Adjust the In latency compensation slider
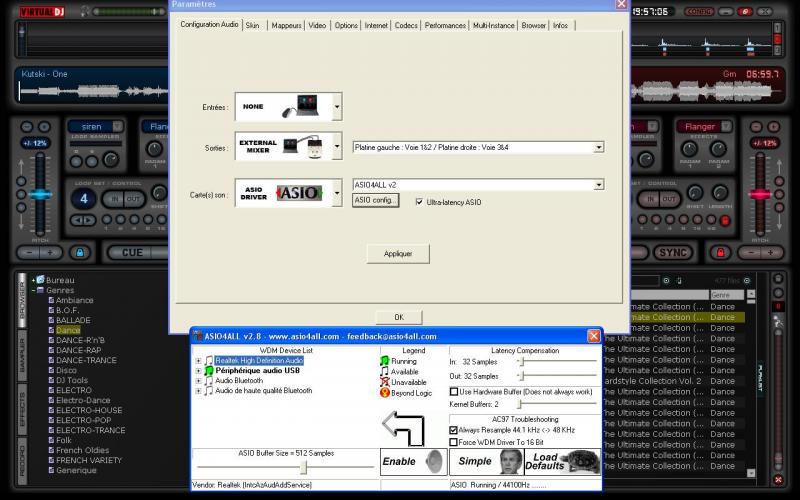This screenshot has width=800, height=500. 521,361
